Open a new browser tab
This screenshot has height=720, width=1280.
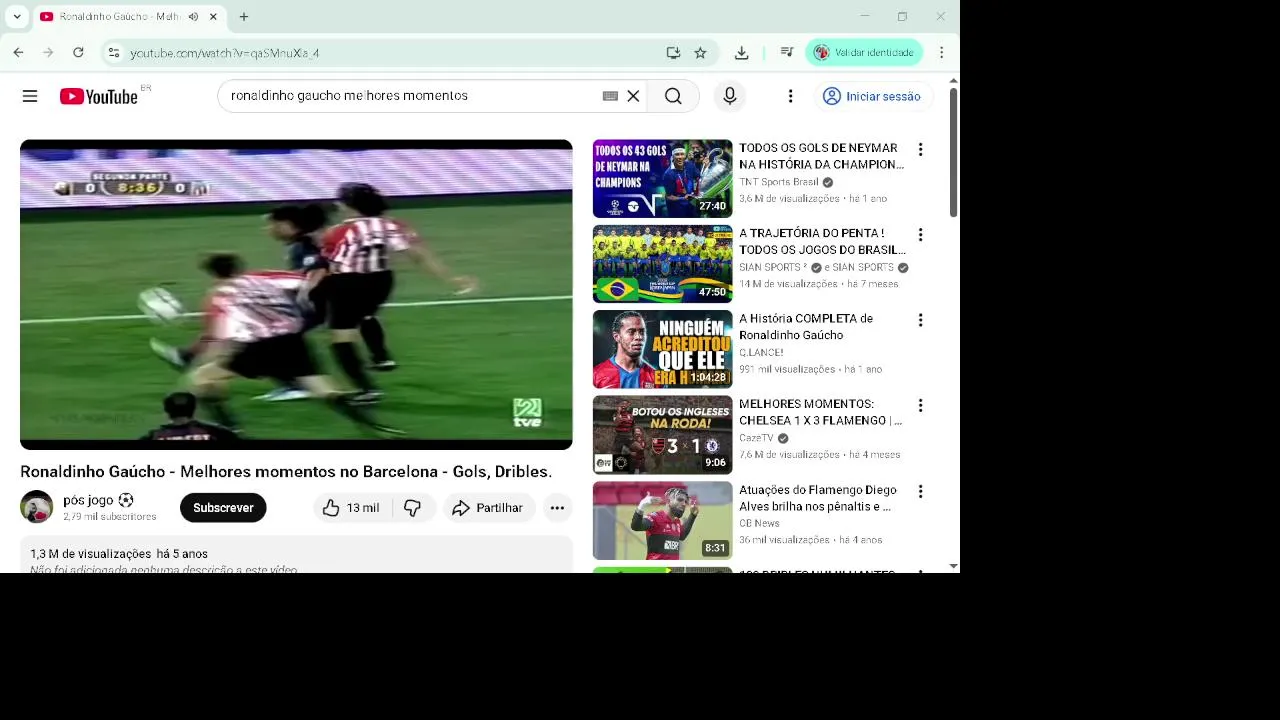click(244, 17)
